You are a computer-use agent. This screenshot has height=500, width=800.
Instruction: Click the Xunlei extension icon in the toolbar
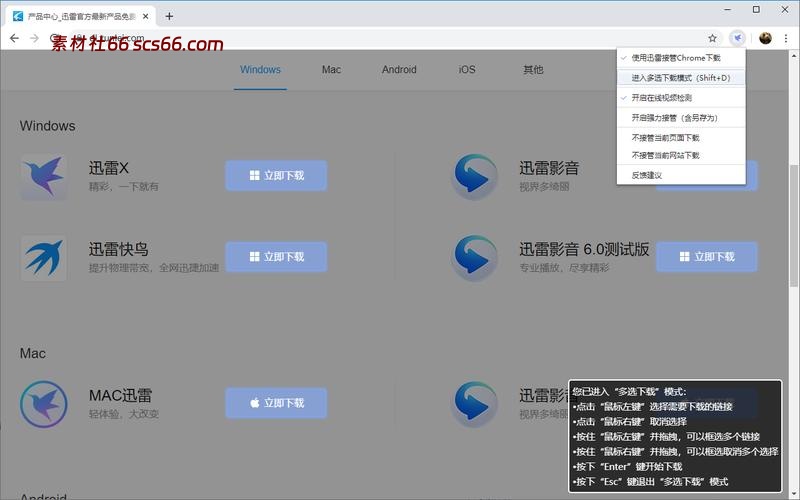pos(737,38)
